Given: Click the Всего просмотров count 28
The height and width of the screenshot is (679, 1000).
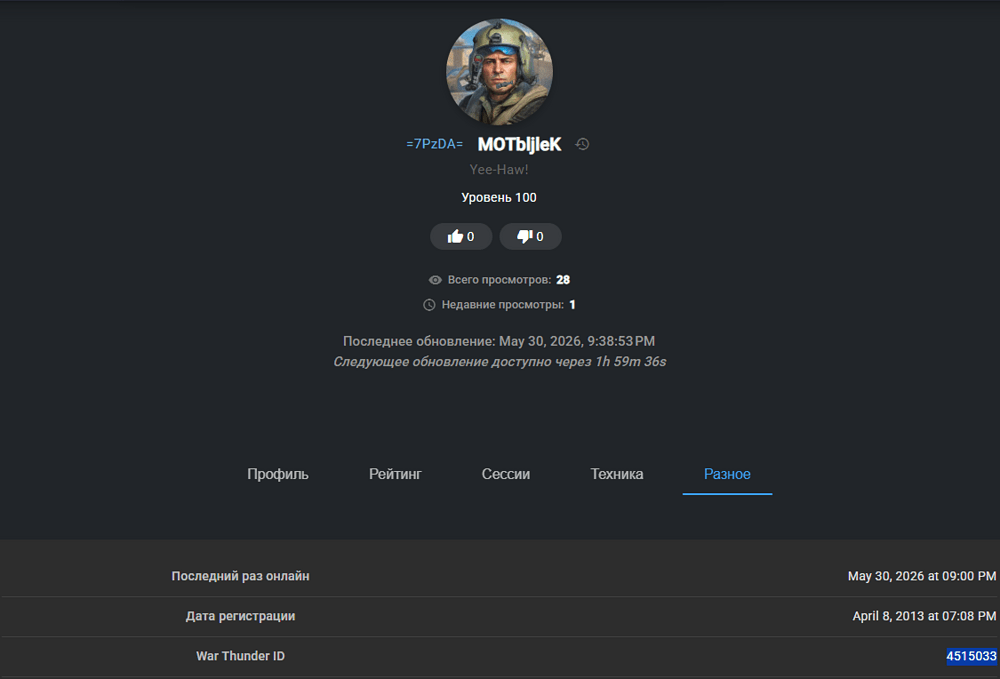Looking at the screenshot, I should pos(562,280).
